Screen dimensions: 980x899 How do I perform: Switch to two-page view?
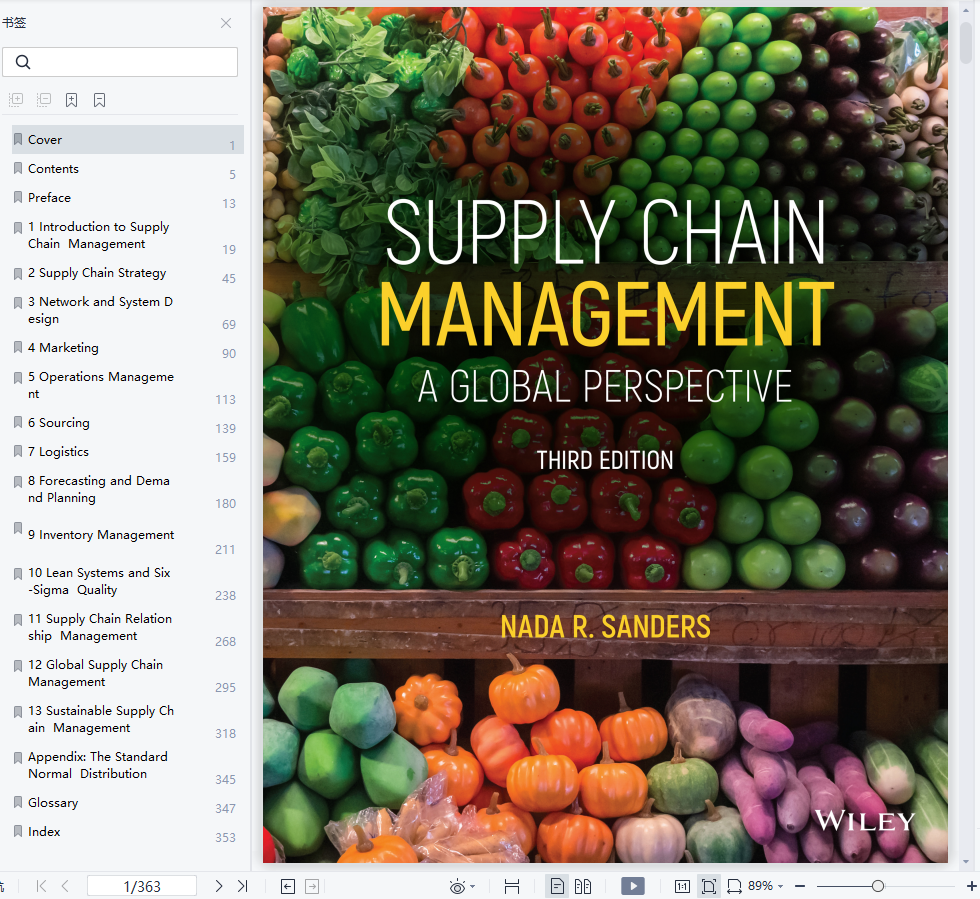583,886
